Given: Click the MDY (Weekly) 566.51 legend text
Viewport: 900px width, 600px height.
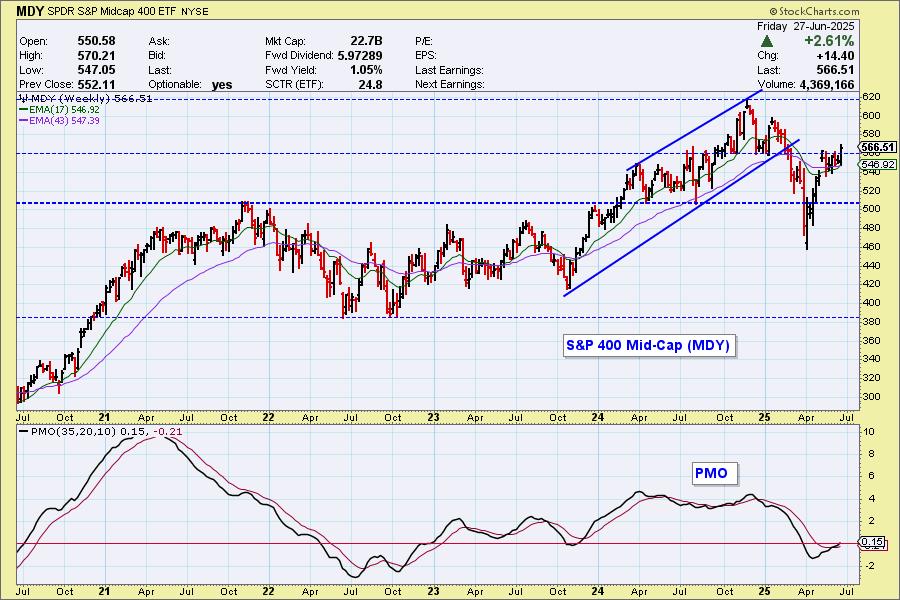Looking at the screenshot, I should 92,98.
